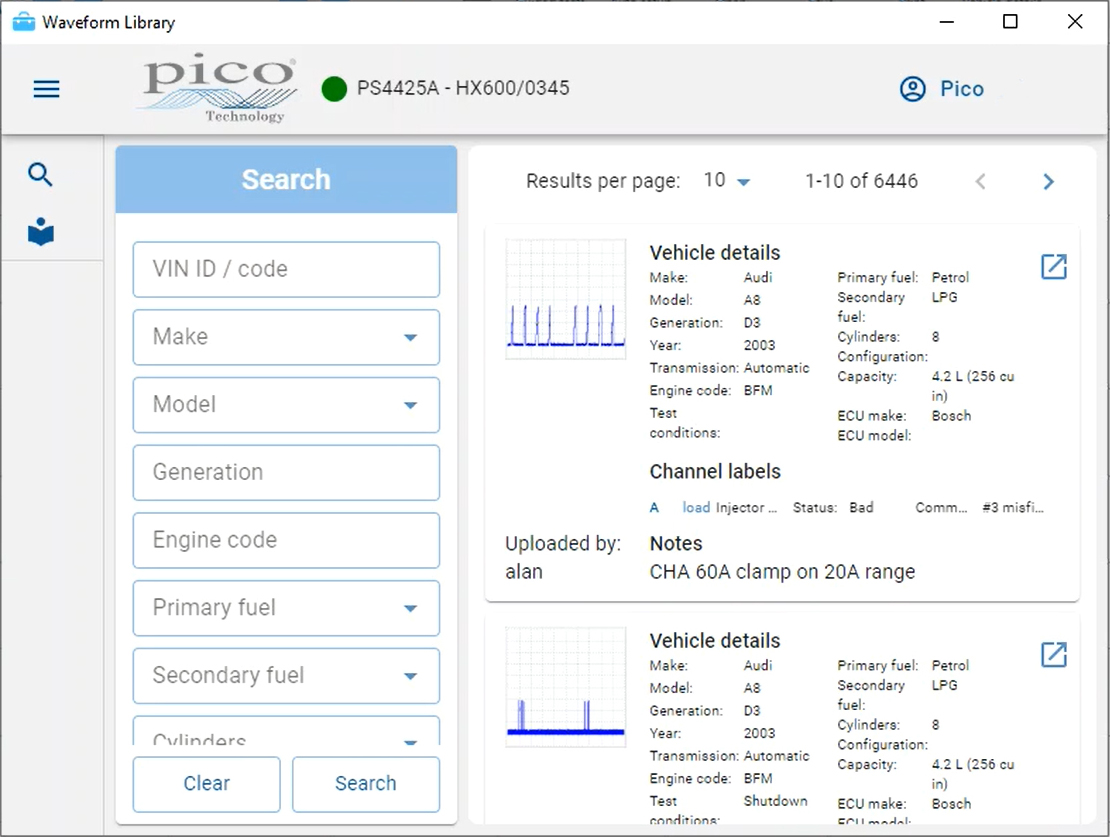Viewport: 1110px width, 837px height.
Task: Click the Waveform Library title bar app icon
Action: [23, 22]
